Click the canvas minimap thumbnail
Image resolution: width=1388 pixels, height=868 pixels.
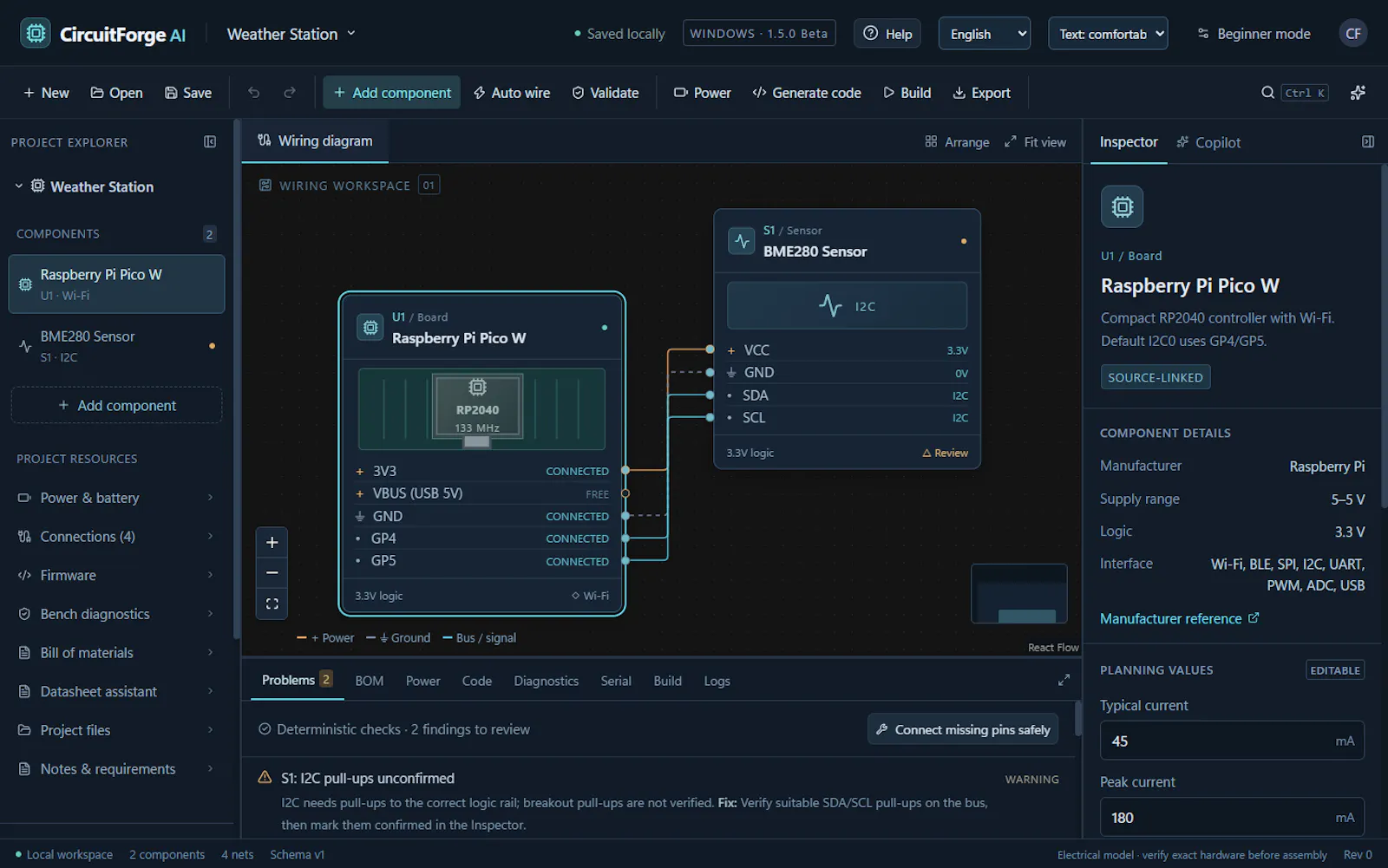pos(1019,594)
